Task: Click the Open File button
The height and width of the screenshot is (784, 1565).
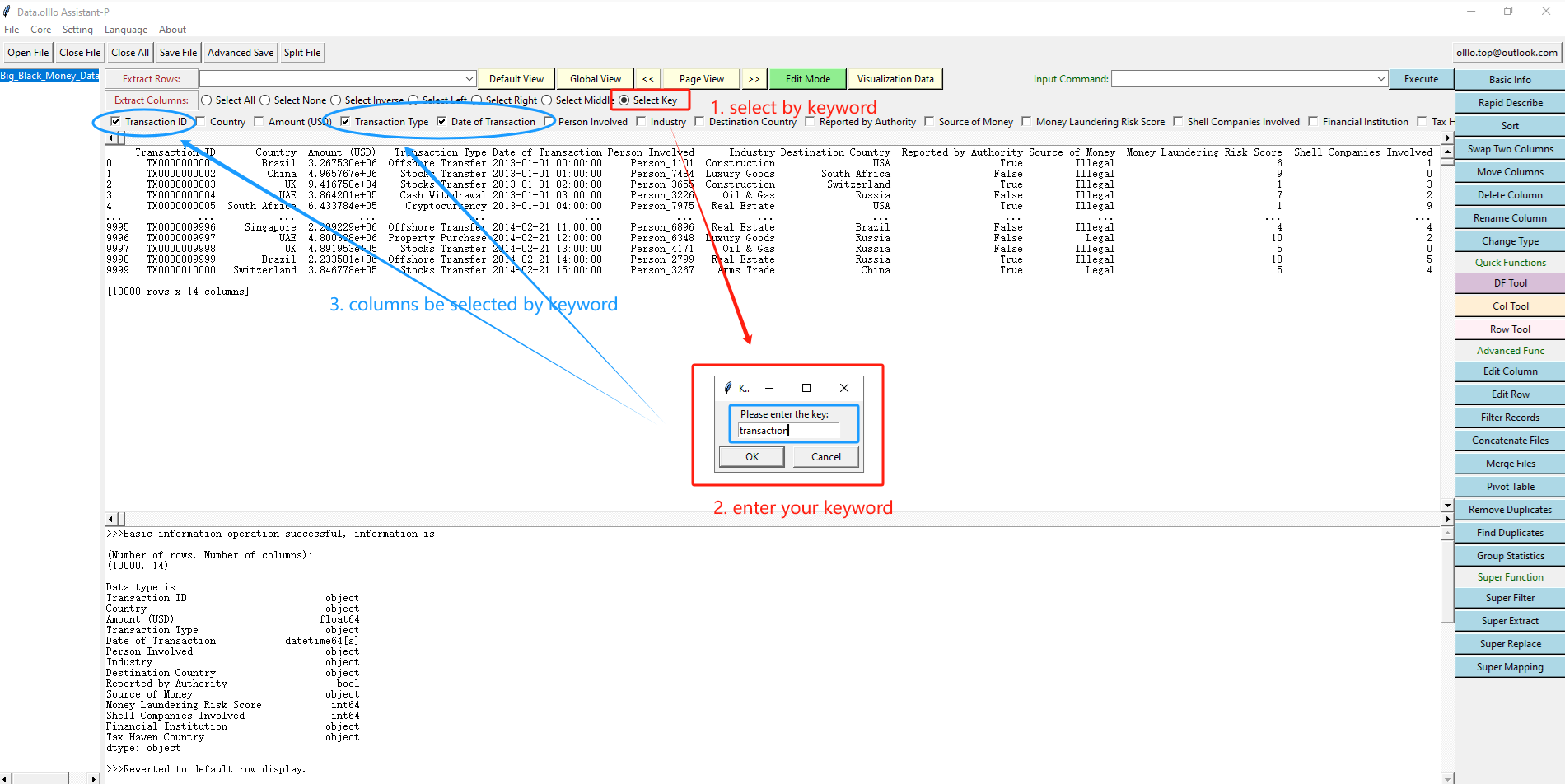Action: tap(28, 53)
